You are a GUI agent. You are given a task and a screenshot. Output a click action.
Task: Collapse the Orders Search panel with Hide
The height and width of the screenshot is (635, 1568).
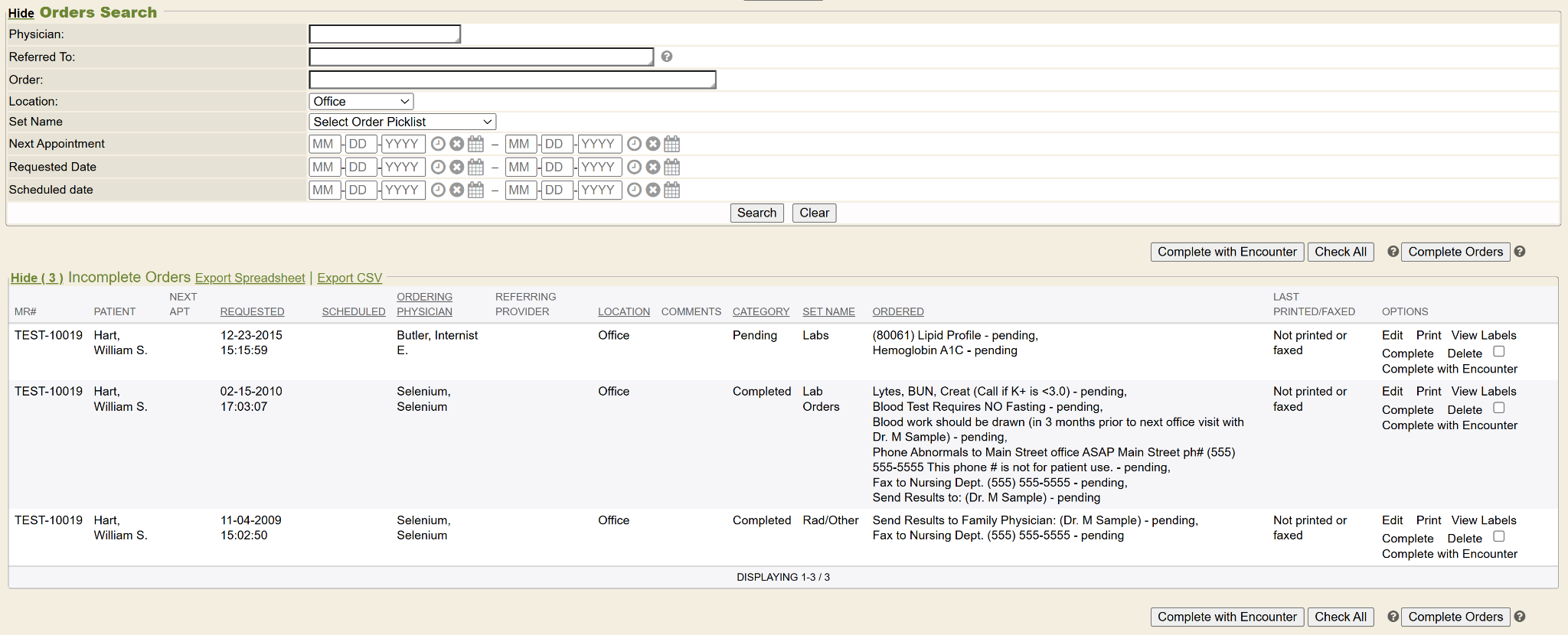[x=21, y=13]
